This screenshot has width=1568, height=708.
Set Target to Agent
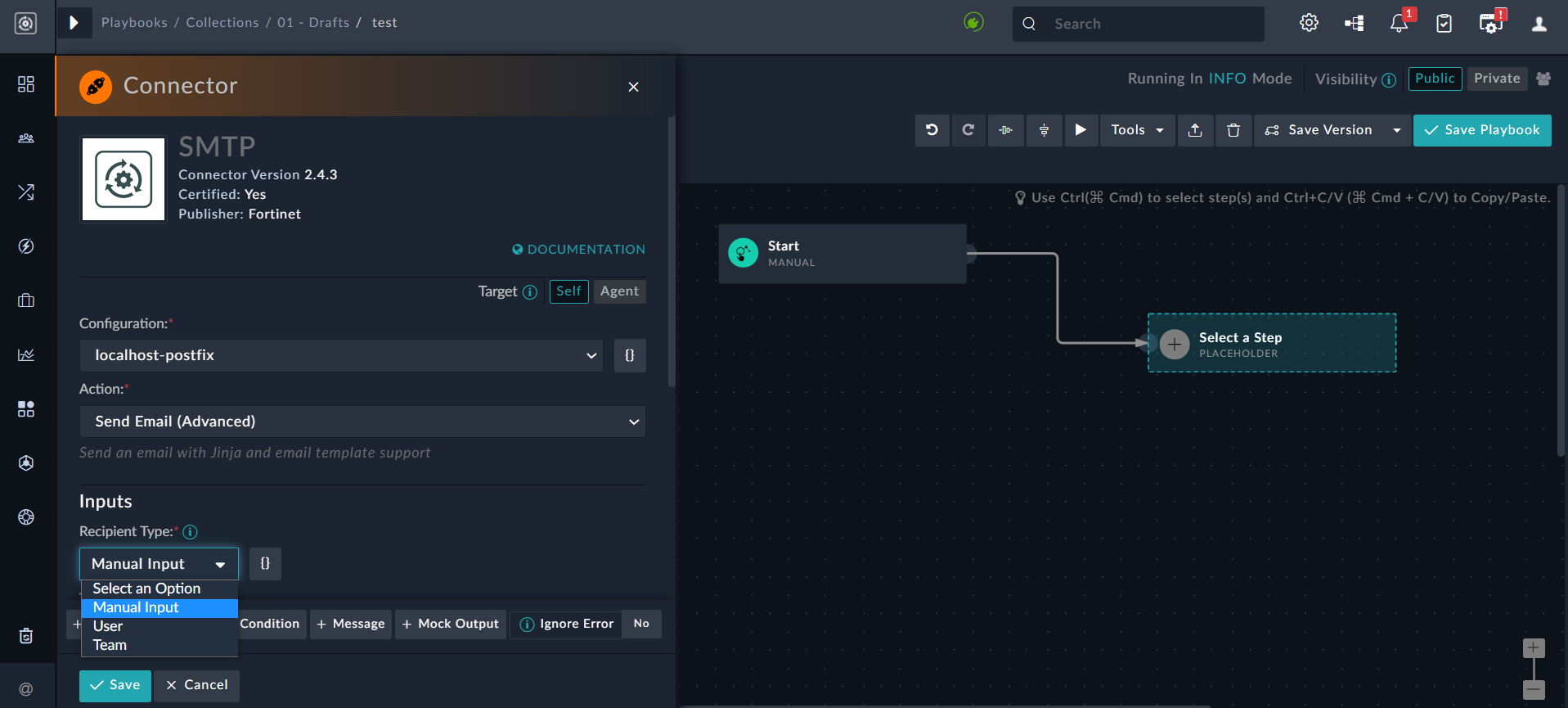click(619, 291)
